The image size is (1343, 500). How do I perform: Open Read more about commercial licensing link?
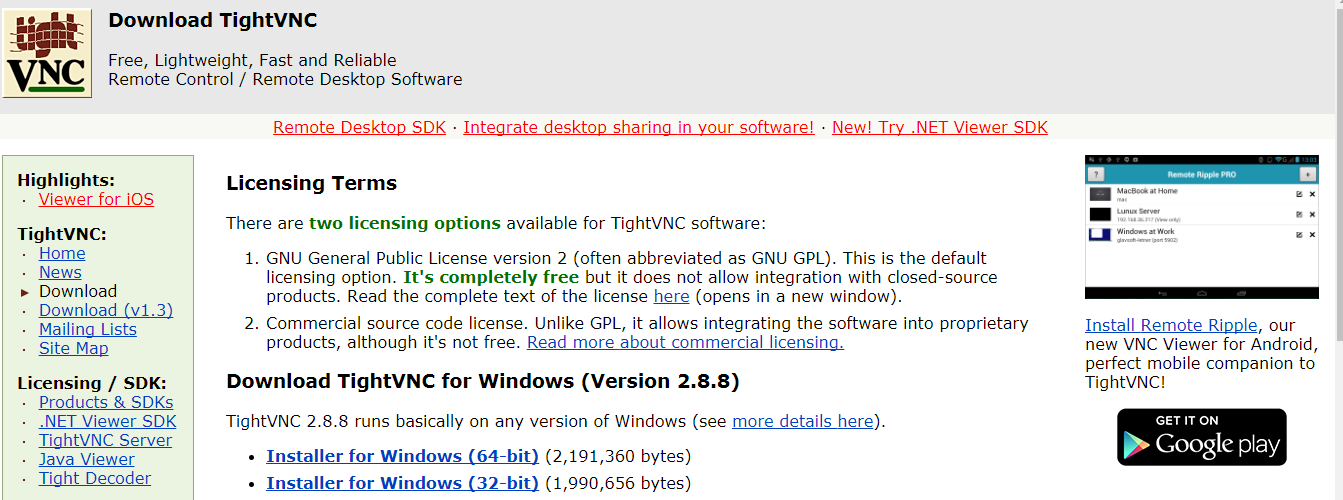(x=685, y=342)
